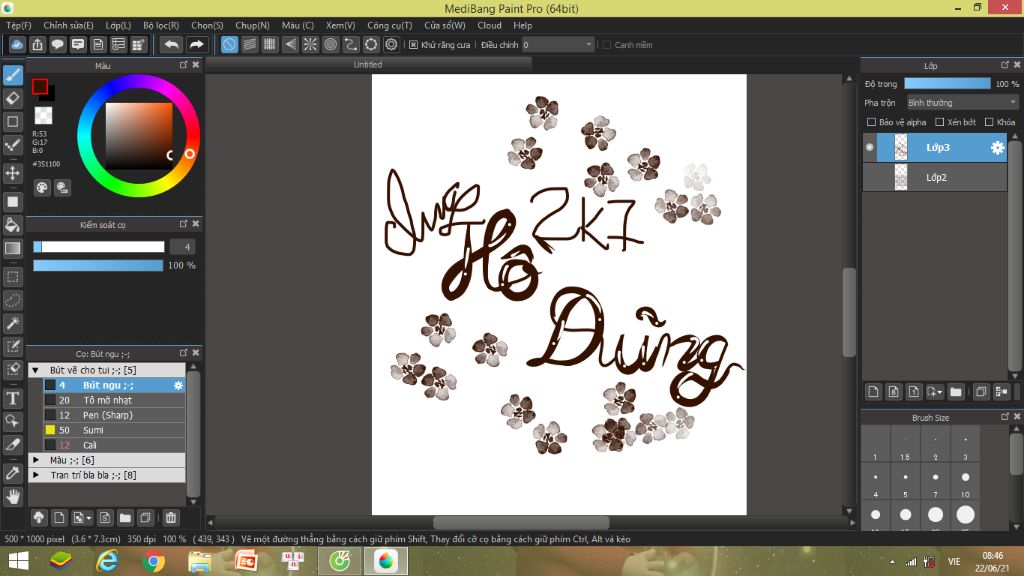Expand the Tran trí bla bla brush group
The image size is (1024, 576).
[36, 475]
